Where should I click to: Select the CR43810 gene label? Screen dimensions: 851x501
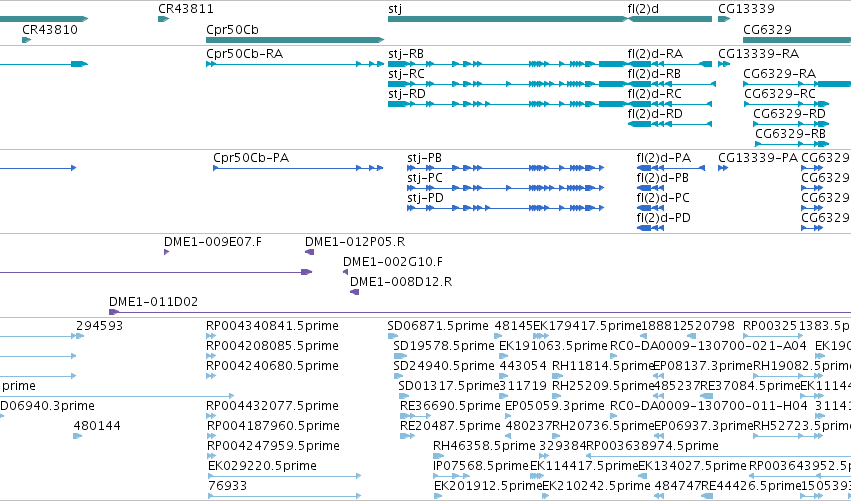pyautogui.click(x=50, y=29)
